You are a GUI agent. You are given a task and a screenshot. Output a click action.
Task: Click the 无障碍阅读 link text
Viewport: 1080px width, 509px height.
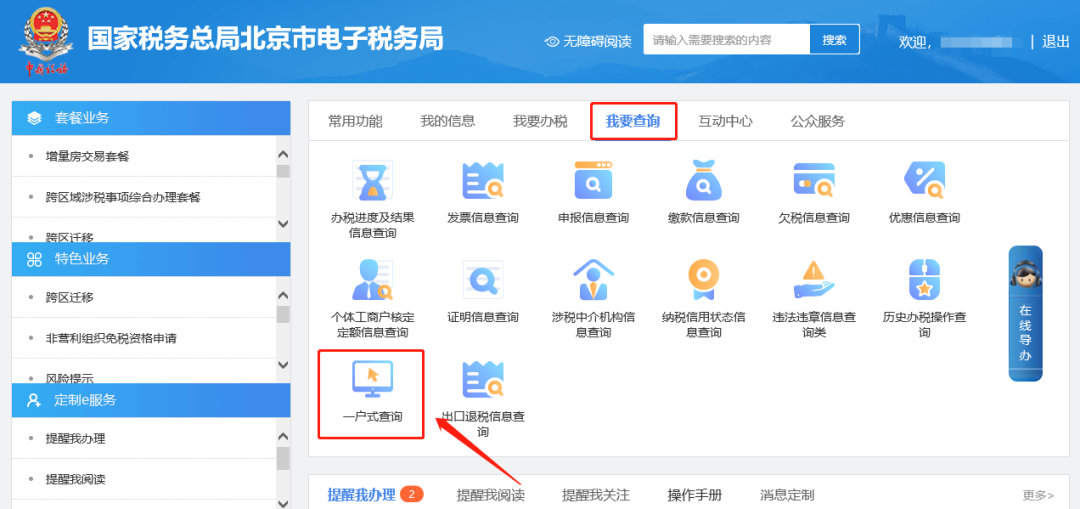click(597, 41)
